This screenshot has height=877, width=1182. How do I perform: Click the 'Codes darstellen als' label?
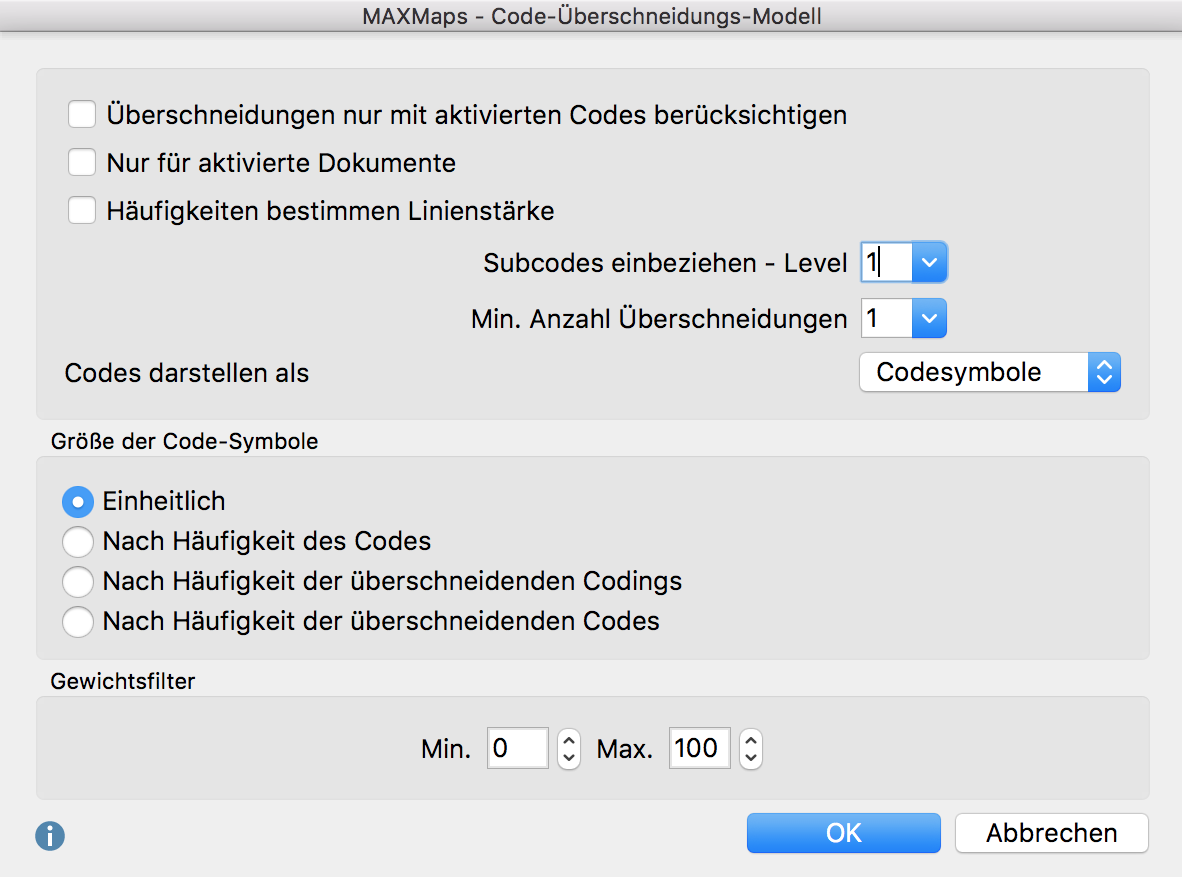pyautogui.click(x=187, y=373)
